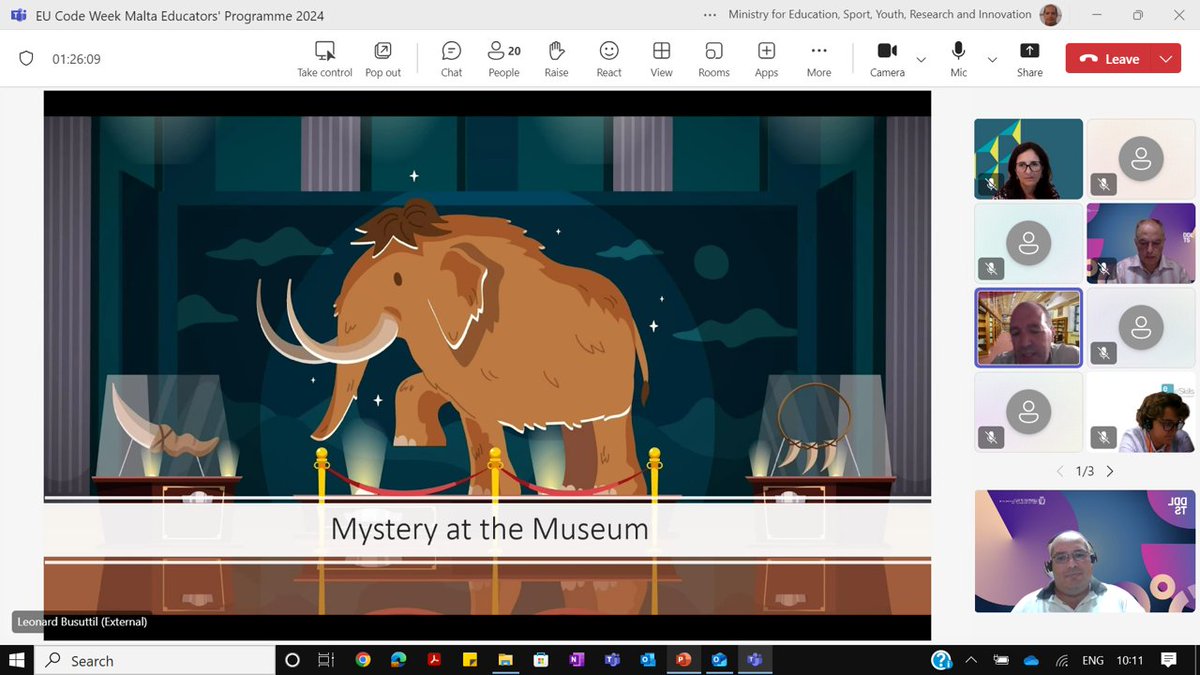1200x675 pixels.
Task: Open the Mic device dropdown
Action: (x=992, y=62)
